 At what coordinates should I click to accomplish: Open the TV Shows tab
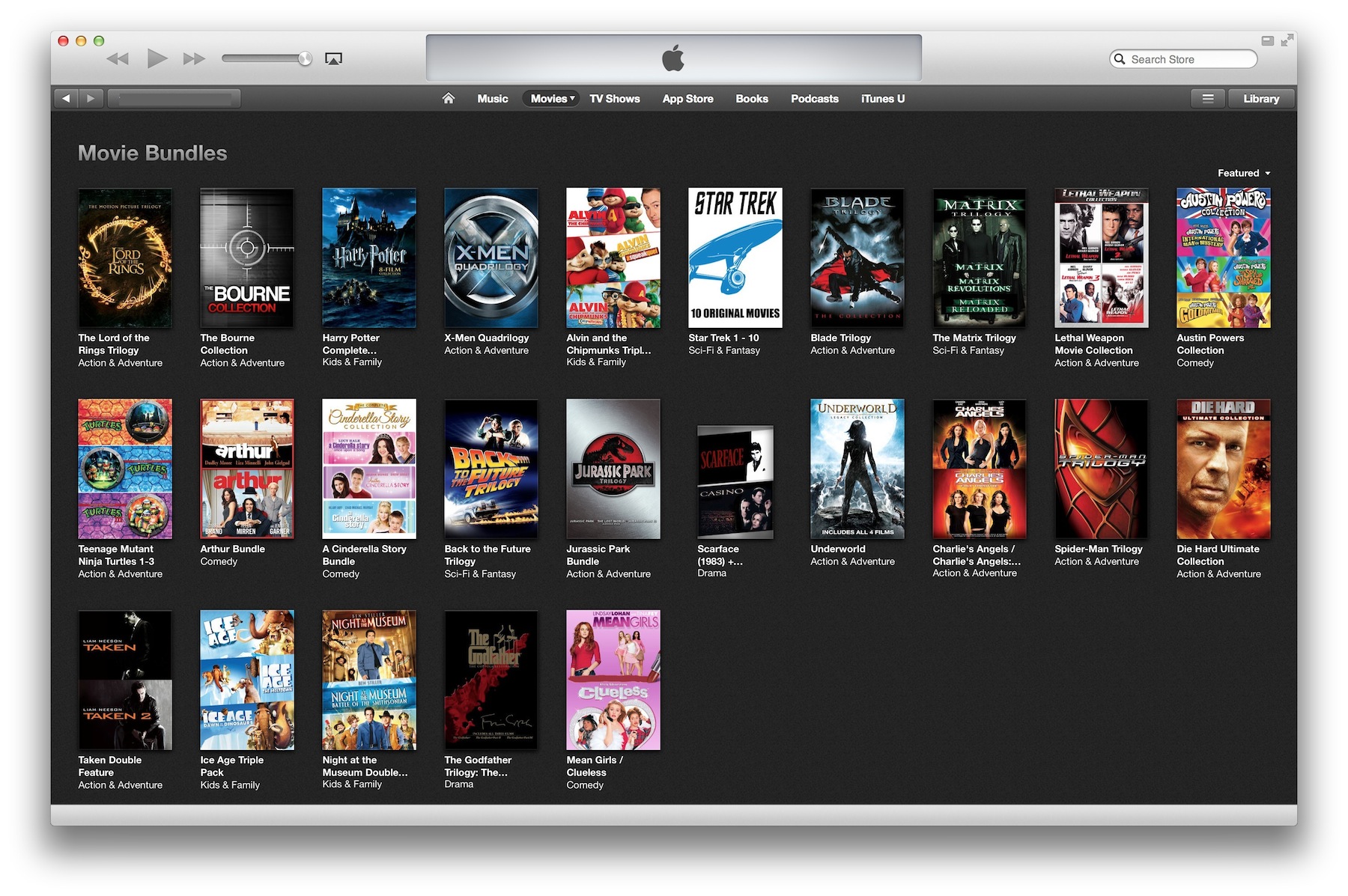tap(614, 98)
